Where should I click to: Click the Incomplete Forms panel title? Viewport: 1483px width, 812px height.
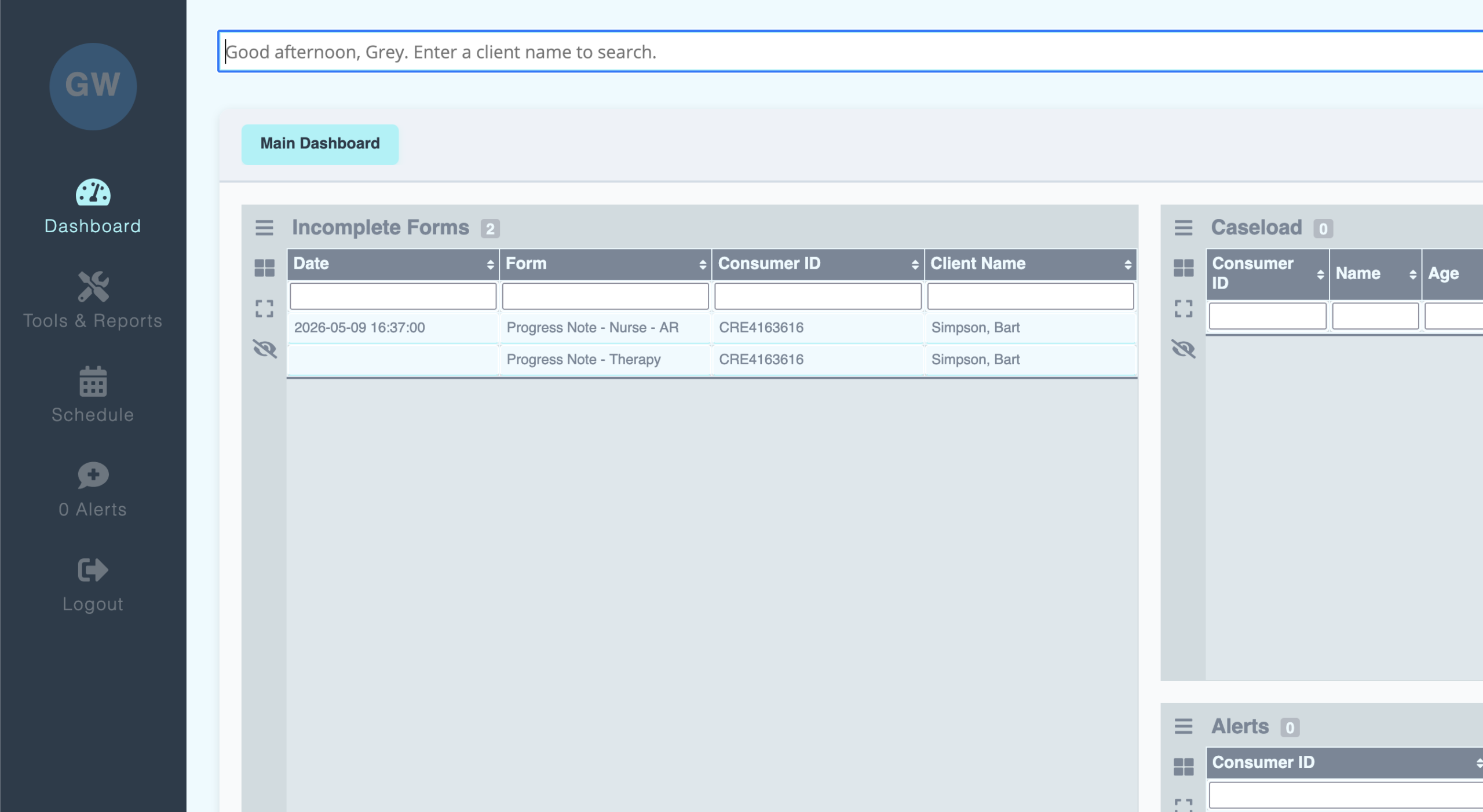(380, 228)
